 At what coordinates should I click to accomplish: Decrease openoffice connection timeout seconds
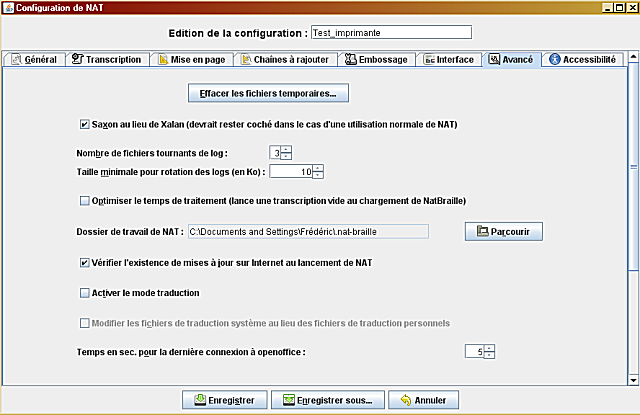tap(489, 355)
